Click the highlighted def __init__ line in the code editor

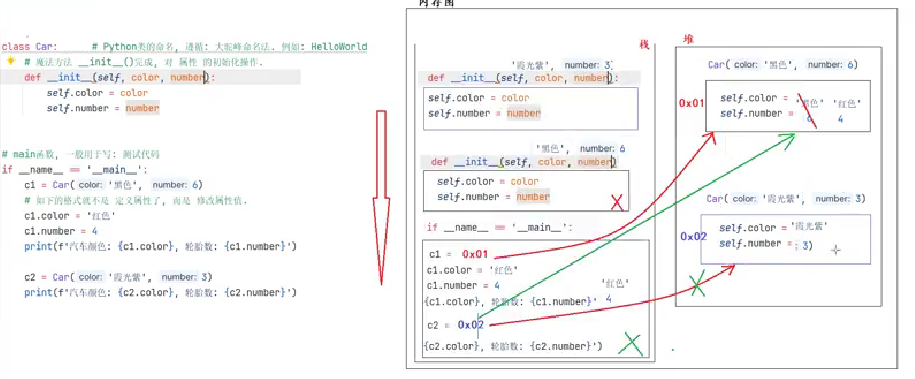(x=120, y=77)
